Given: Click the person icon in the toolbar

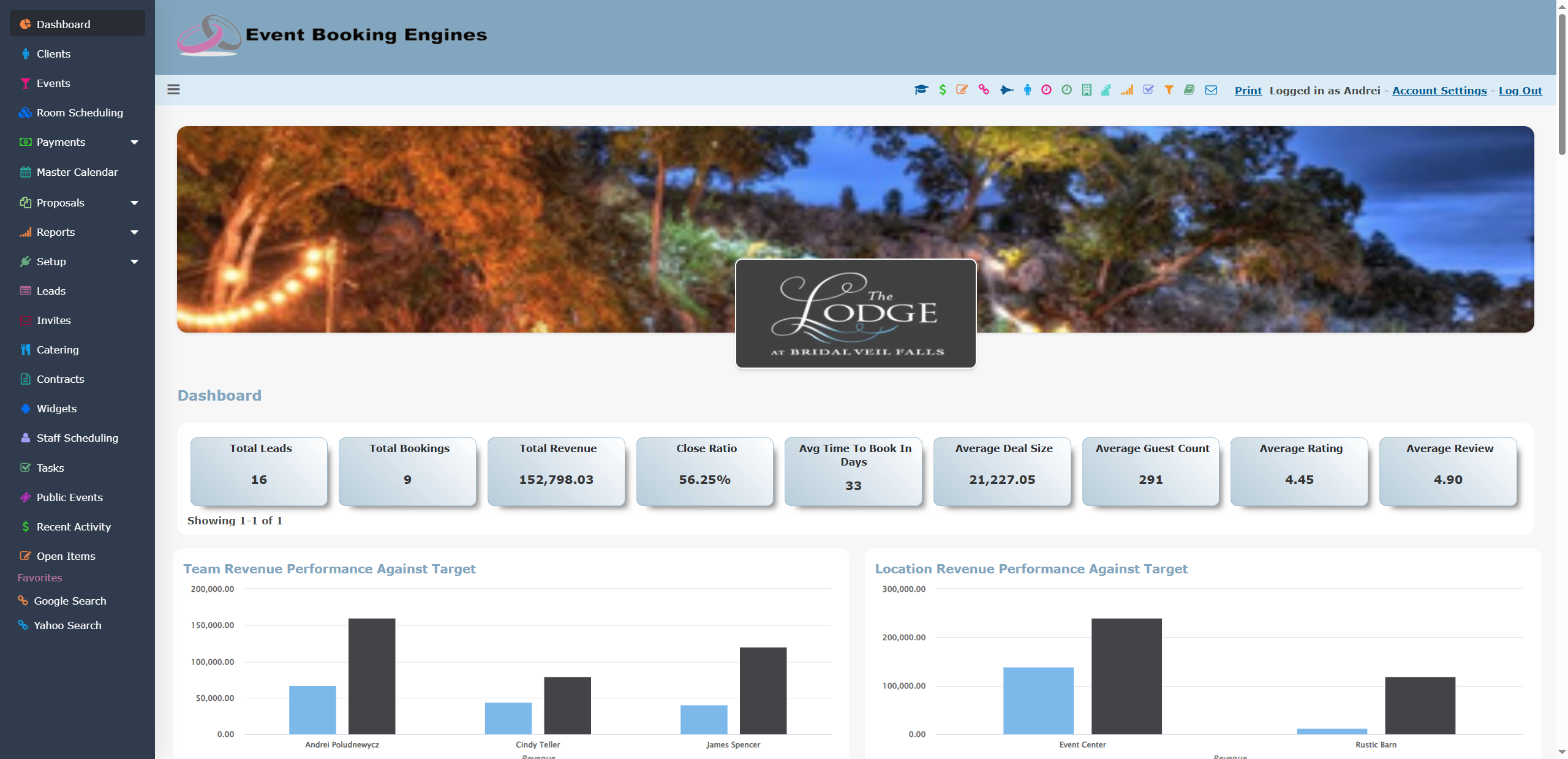Looking at the screenshot, I should tap(1027, 89).
